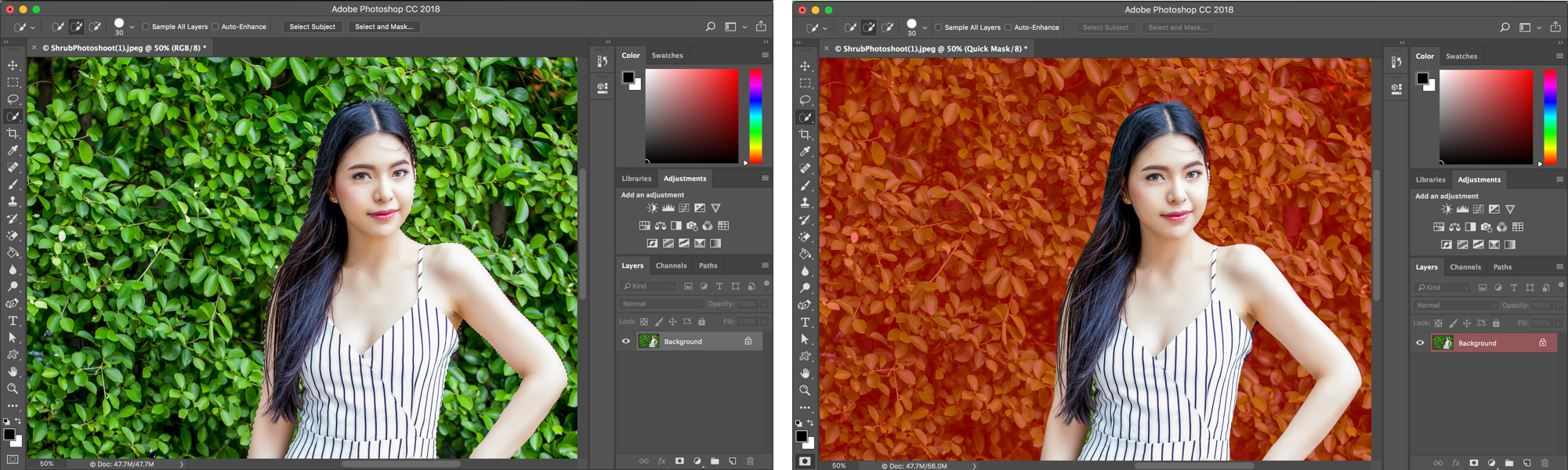Toggle Quick Mask mode icon in left window toolbar

click(x=13, y=460)
